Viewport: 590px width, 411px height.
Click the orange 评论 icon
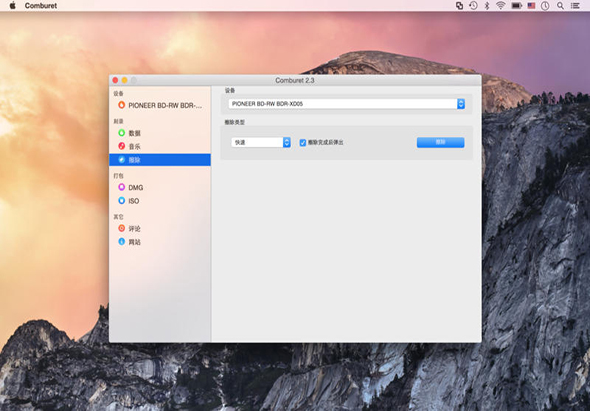(x=122, y=228)
